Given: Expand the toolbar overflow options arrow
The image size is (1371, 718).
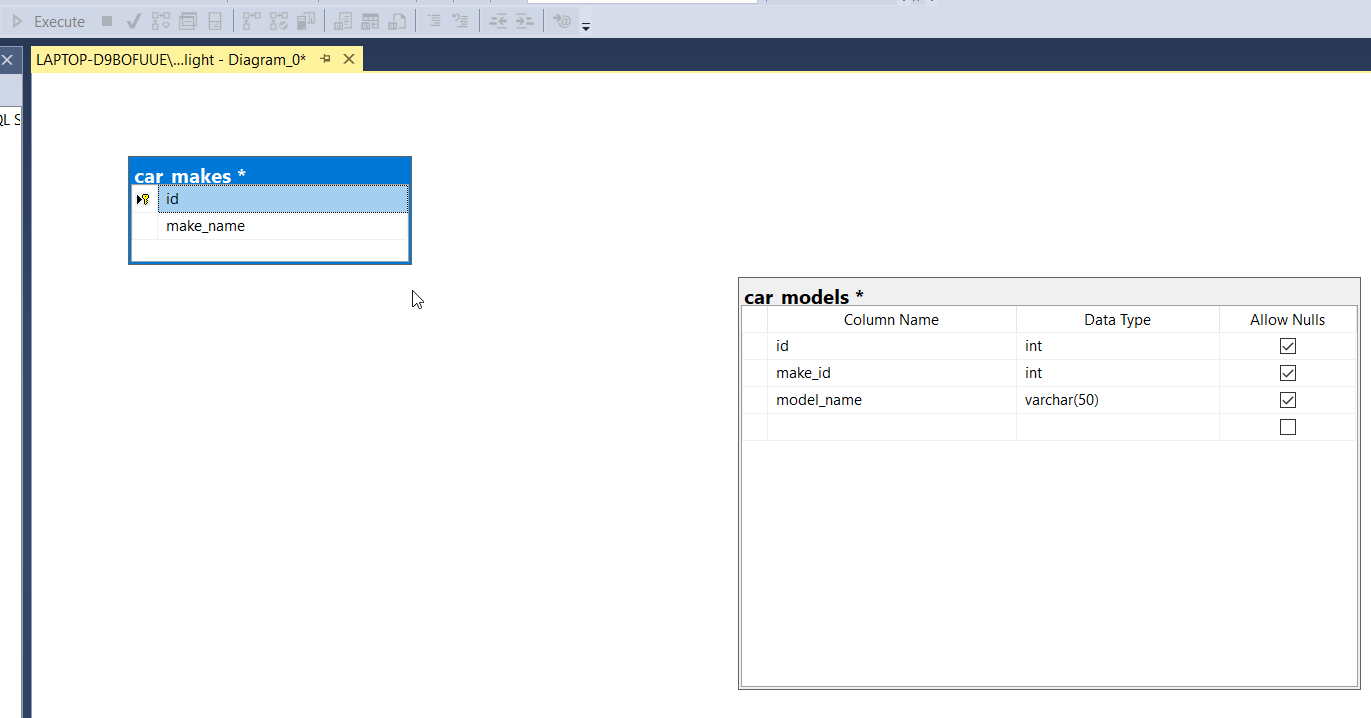Looking at the screenshot, I should click(x=586, y=26).
